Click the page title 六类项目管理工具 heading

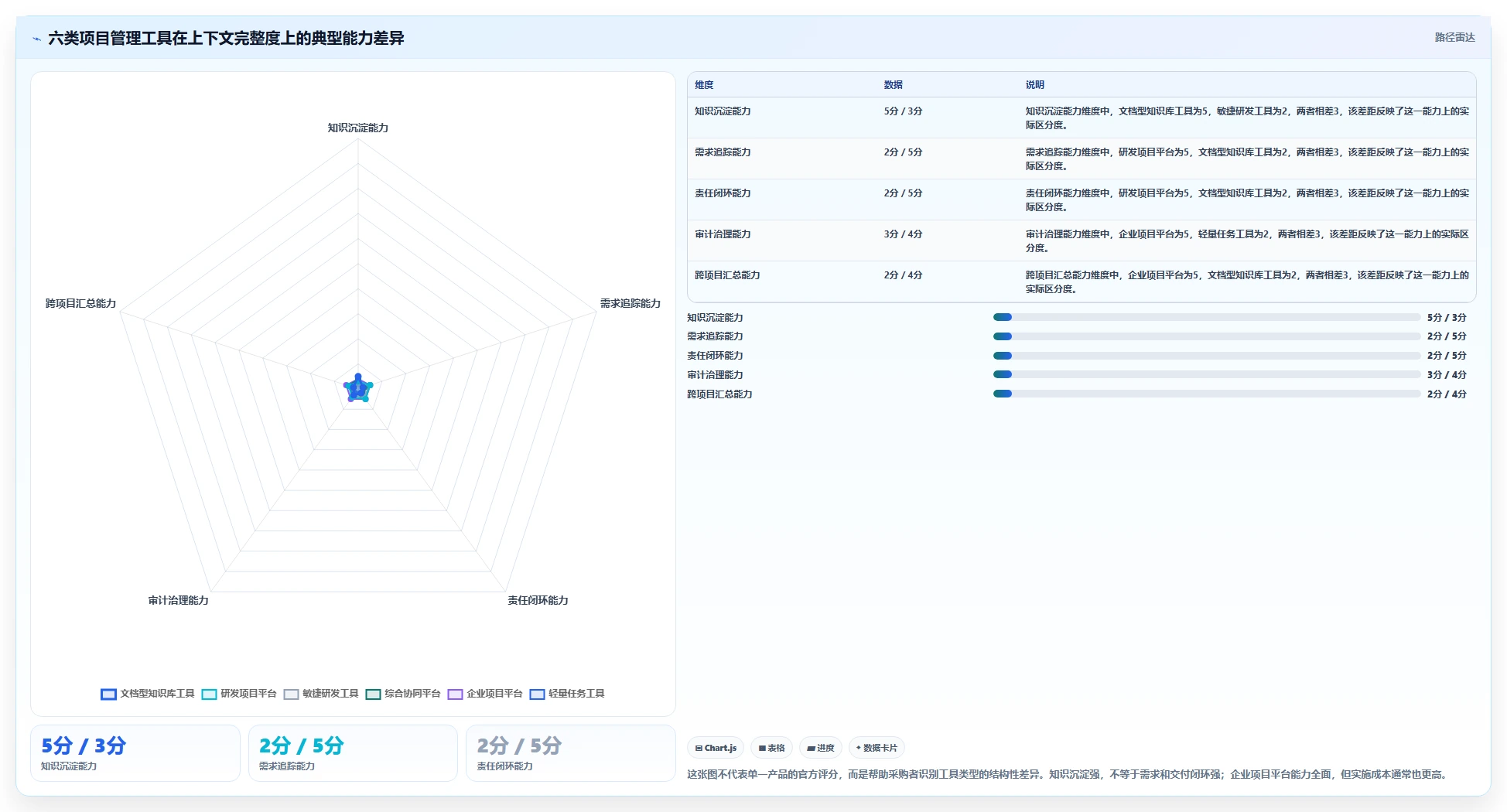[226, 39]
